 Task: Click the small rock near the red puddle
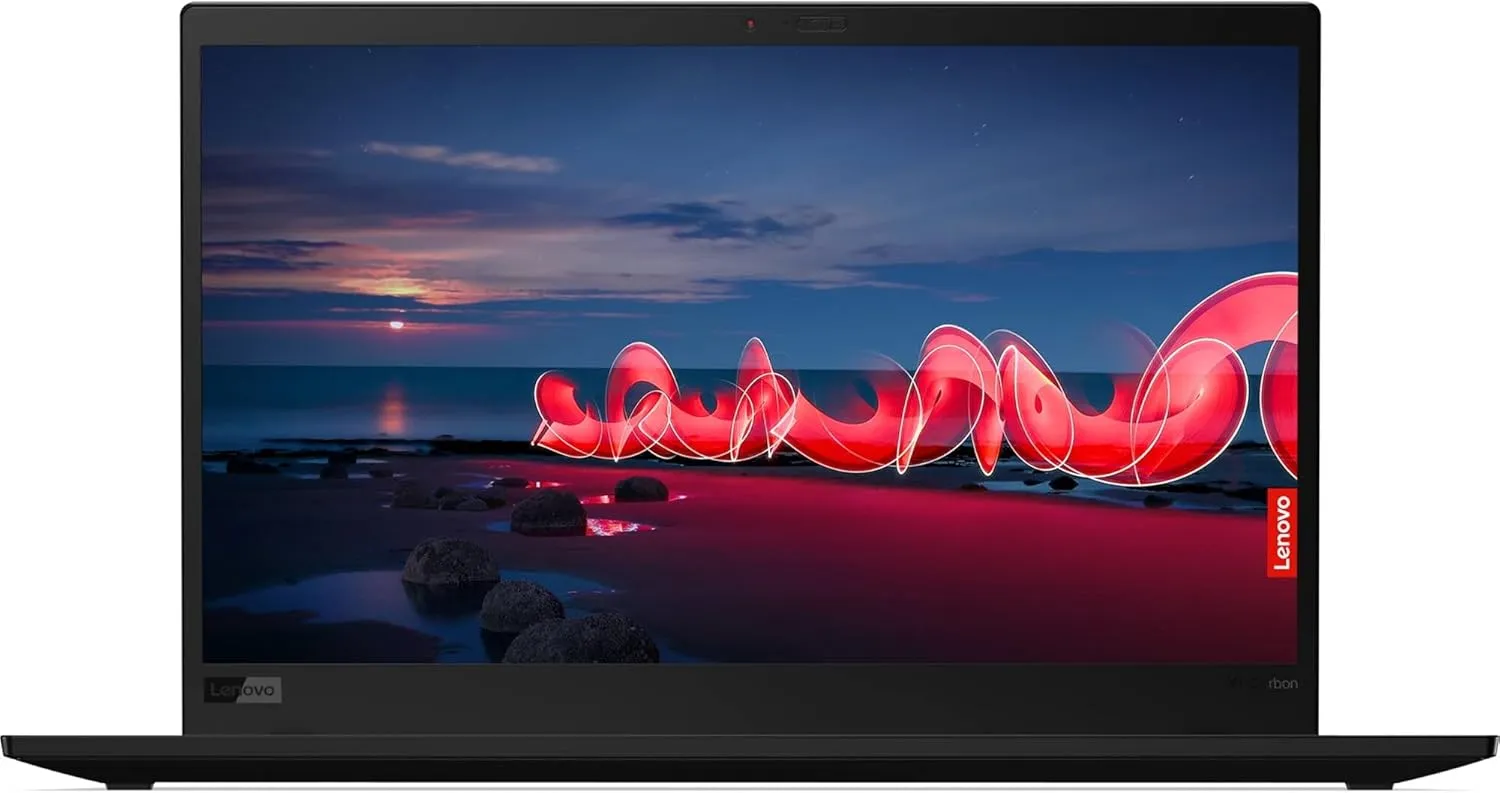pos(640,489)
